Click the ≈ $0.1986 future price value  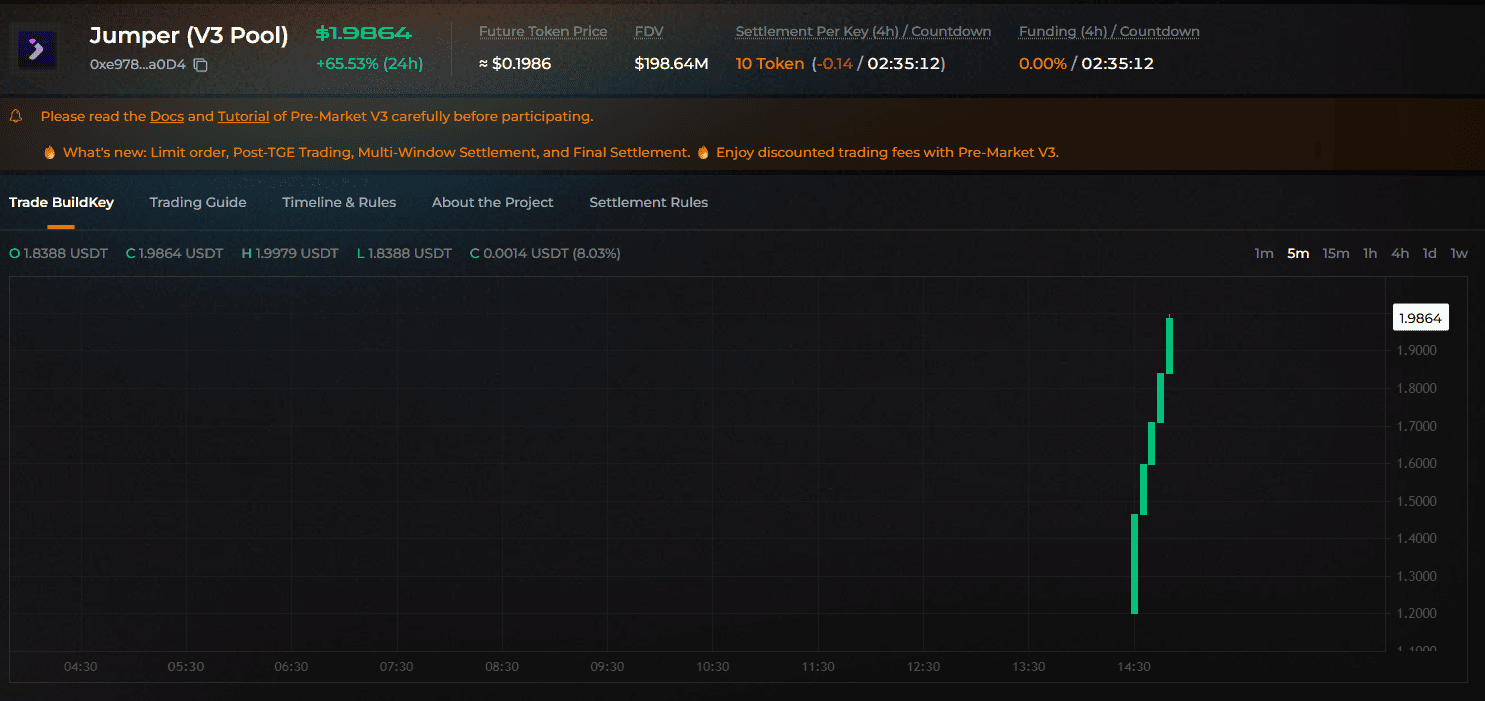pyautogui.click(x=515, y=64)
